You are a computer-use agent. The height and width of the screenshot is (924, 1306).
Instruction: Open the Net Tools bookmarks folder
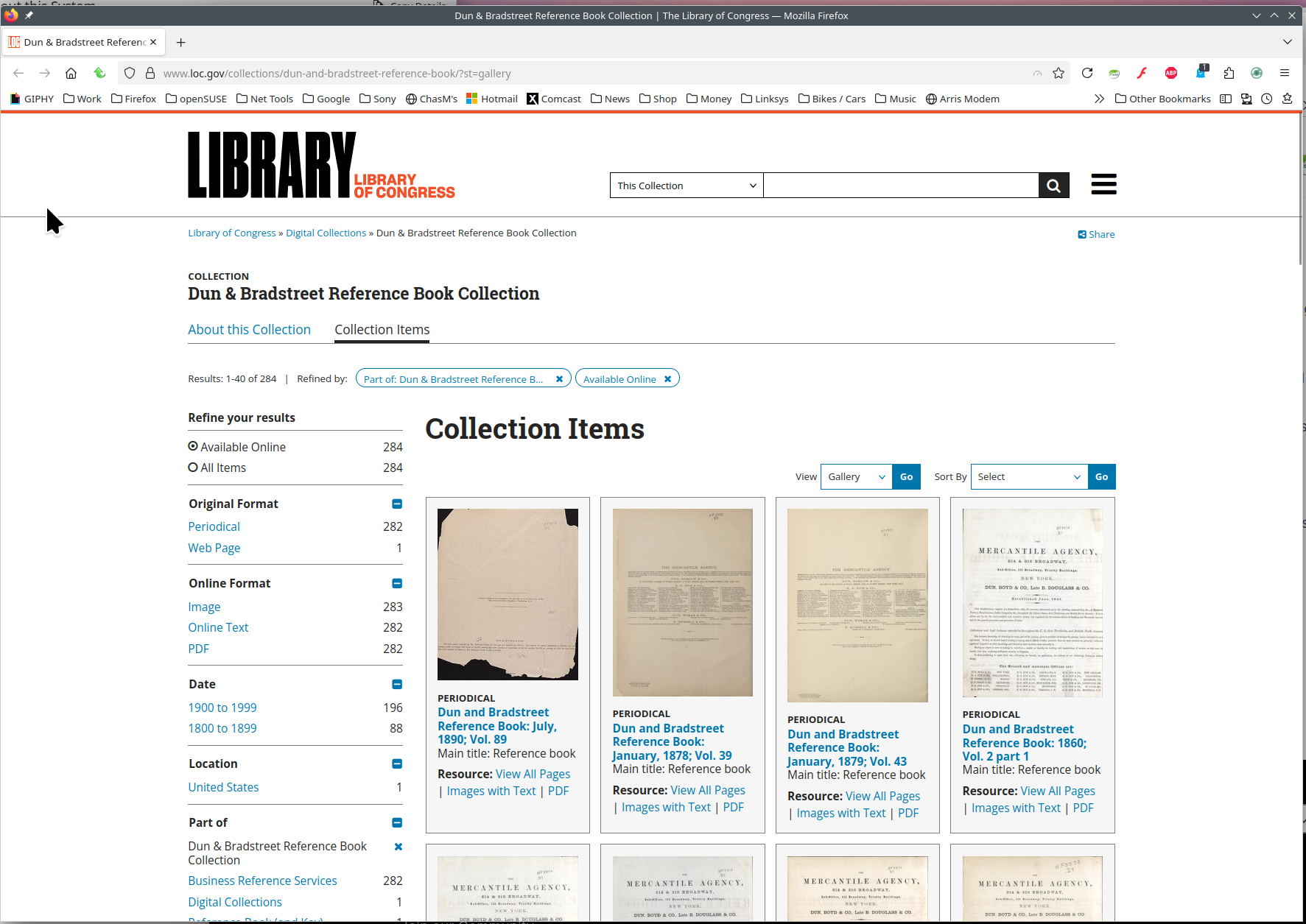click(x=265, y=99)
